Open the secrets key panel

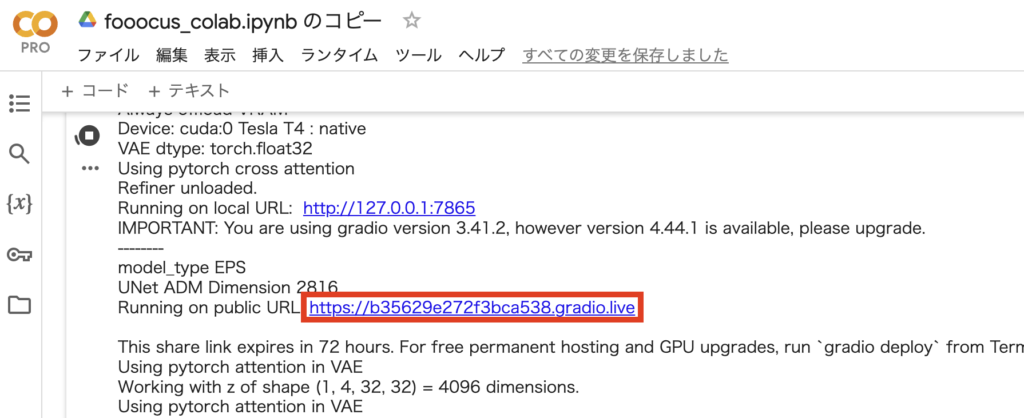[19, 255]
